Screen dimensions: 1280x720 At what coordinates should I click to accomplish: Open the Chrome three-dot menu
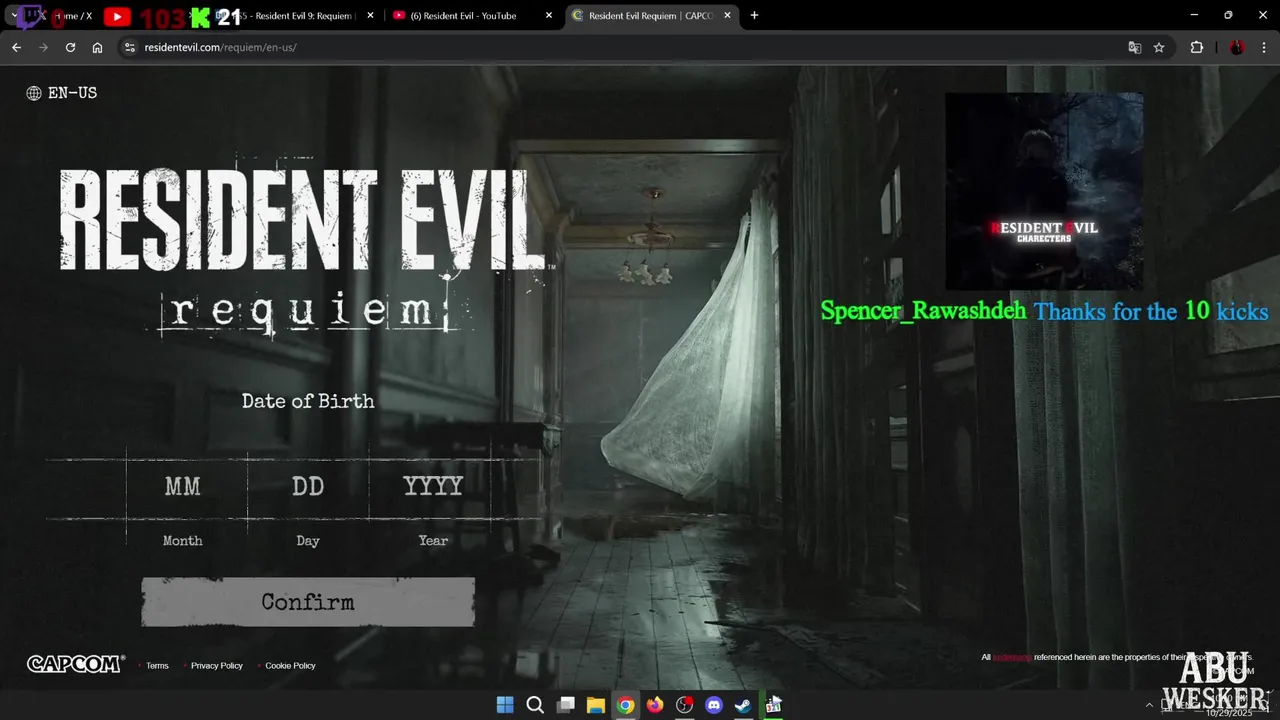(1263, 47)
